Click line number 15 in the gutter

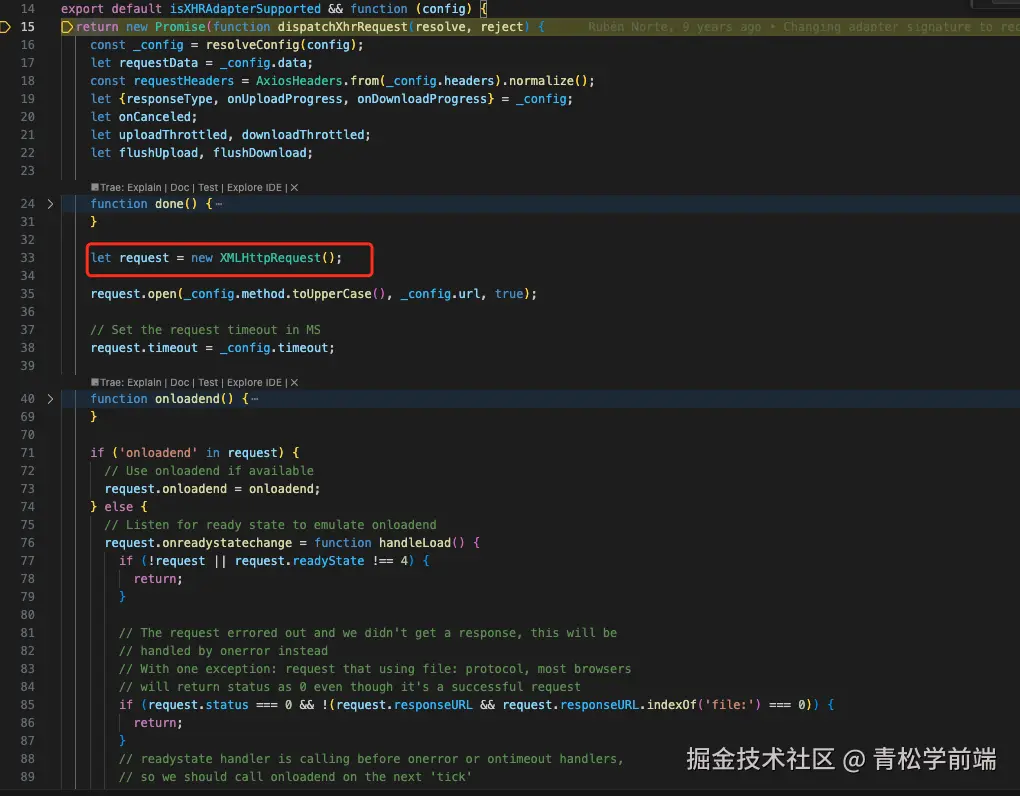coord(27,27)
